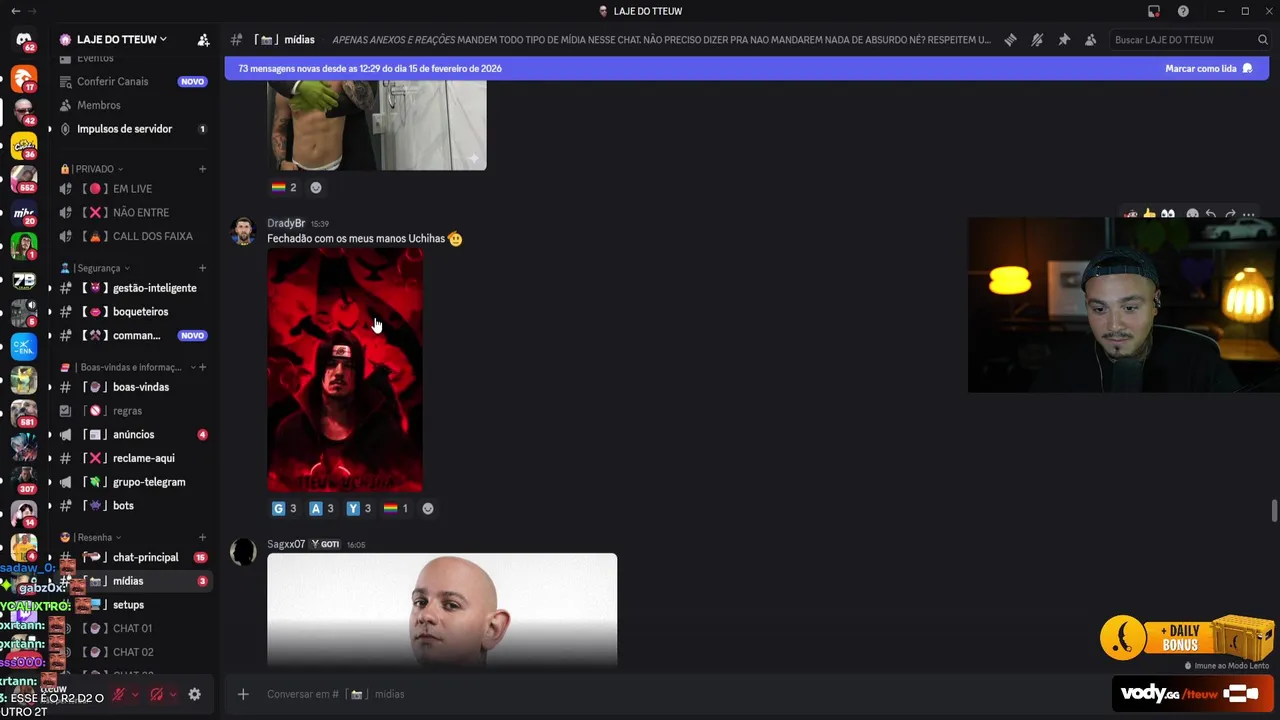Screen dimensions: 1280x720
Task: Collapse the Resenha category
Action: pyautogui.click(x=91, y=537)
